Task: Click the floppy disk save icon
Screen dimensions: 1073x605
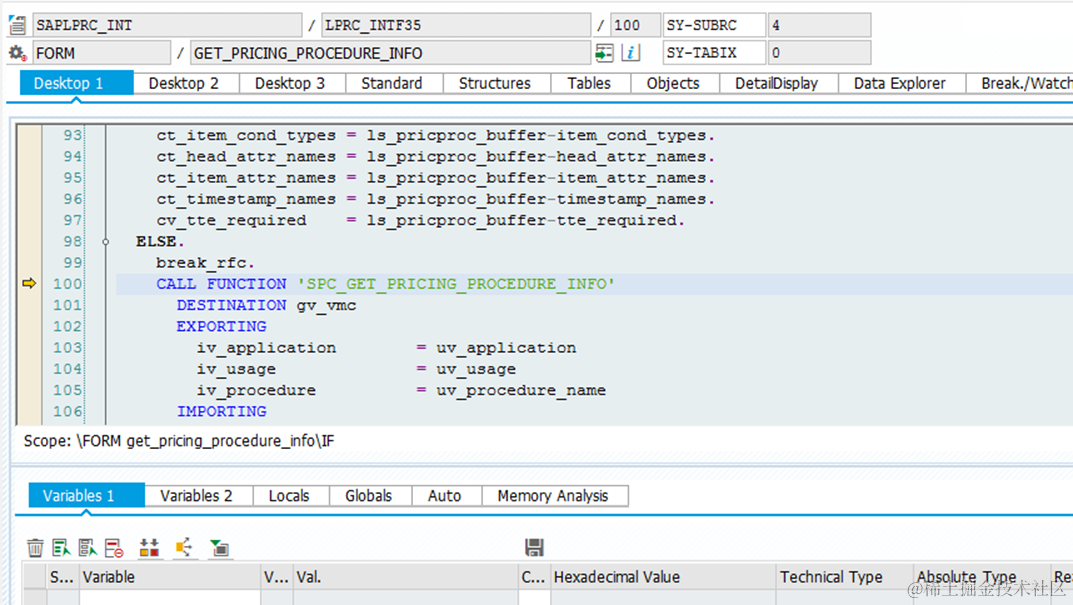Action: coord(534,547)
